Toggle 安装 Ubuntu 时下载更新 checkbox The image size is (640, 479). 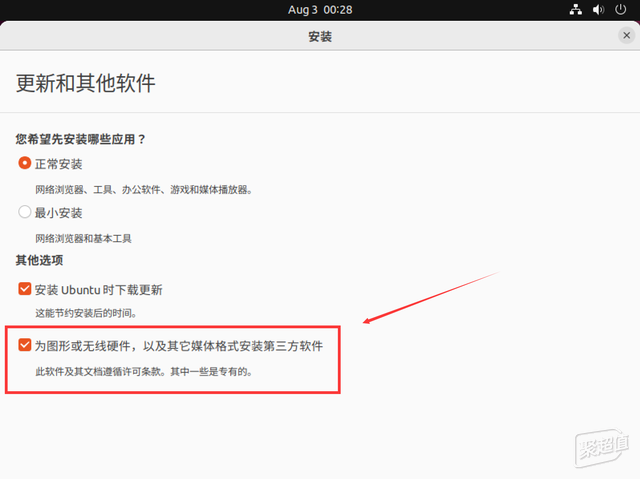click(x=24, y=289)
